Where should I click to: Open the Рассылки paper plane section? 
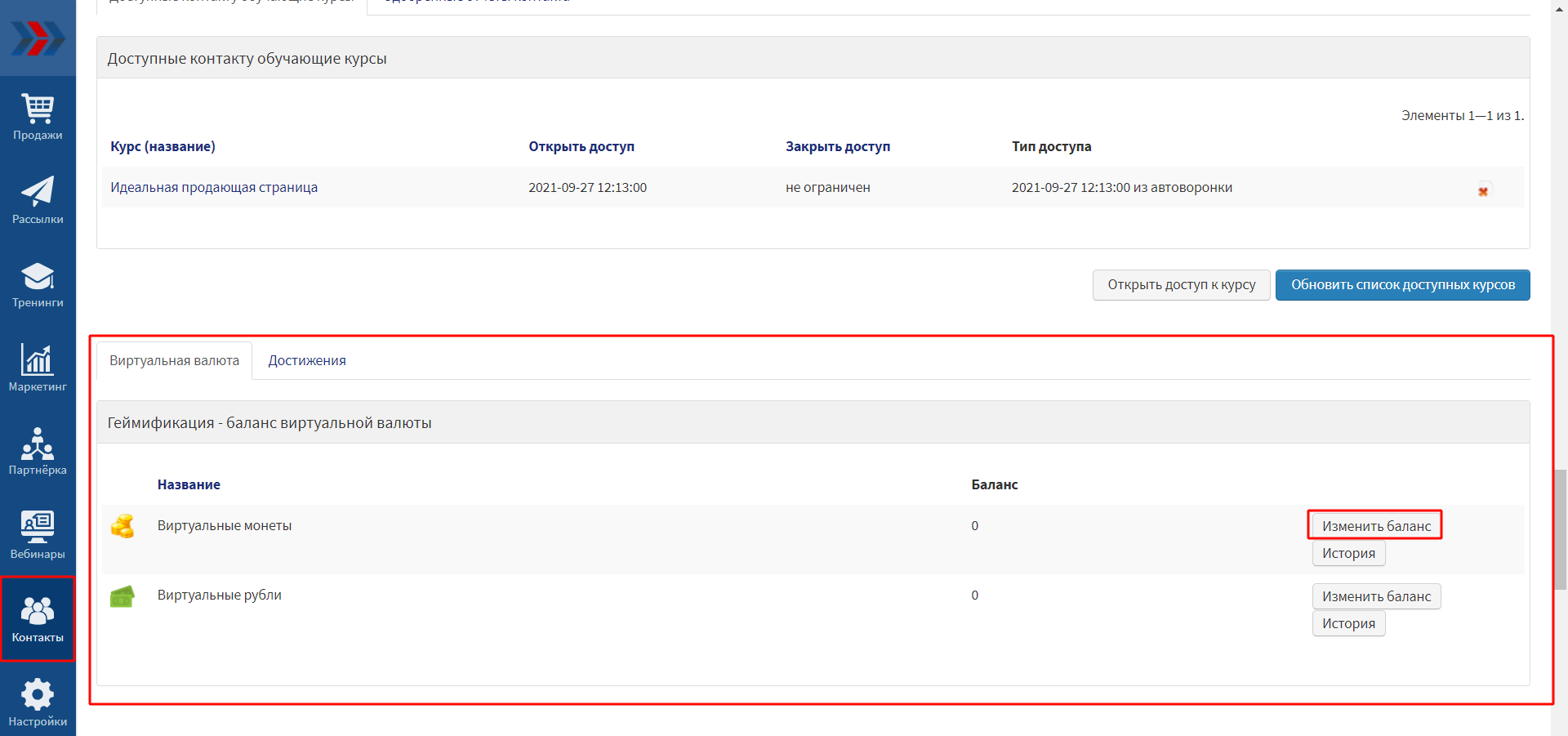[x=38, y=200]
